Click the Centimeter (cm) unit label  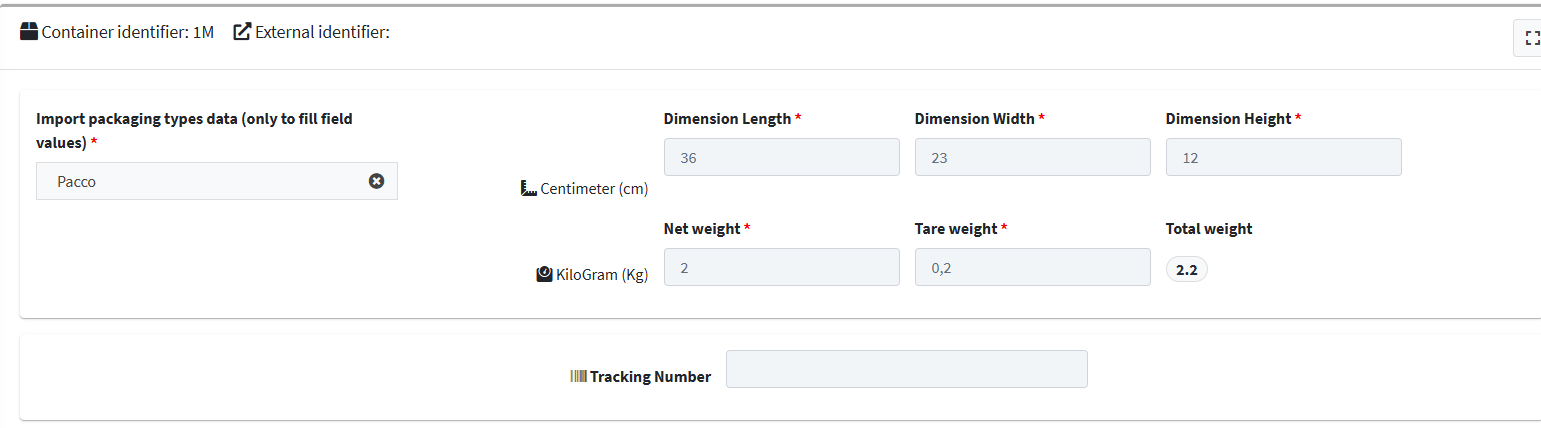click(x=594, y=189)
